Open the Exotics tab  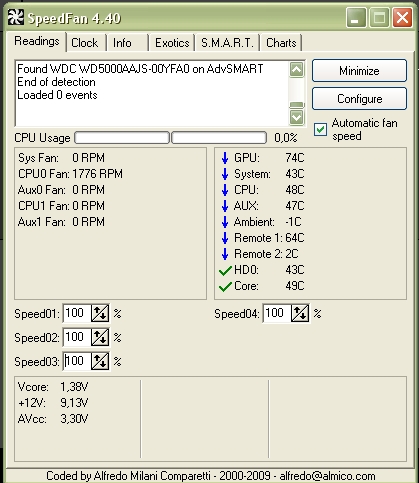[x=172, y=43]
